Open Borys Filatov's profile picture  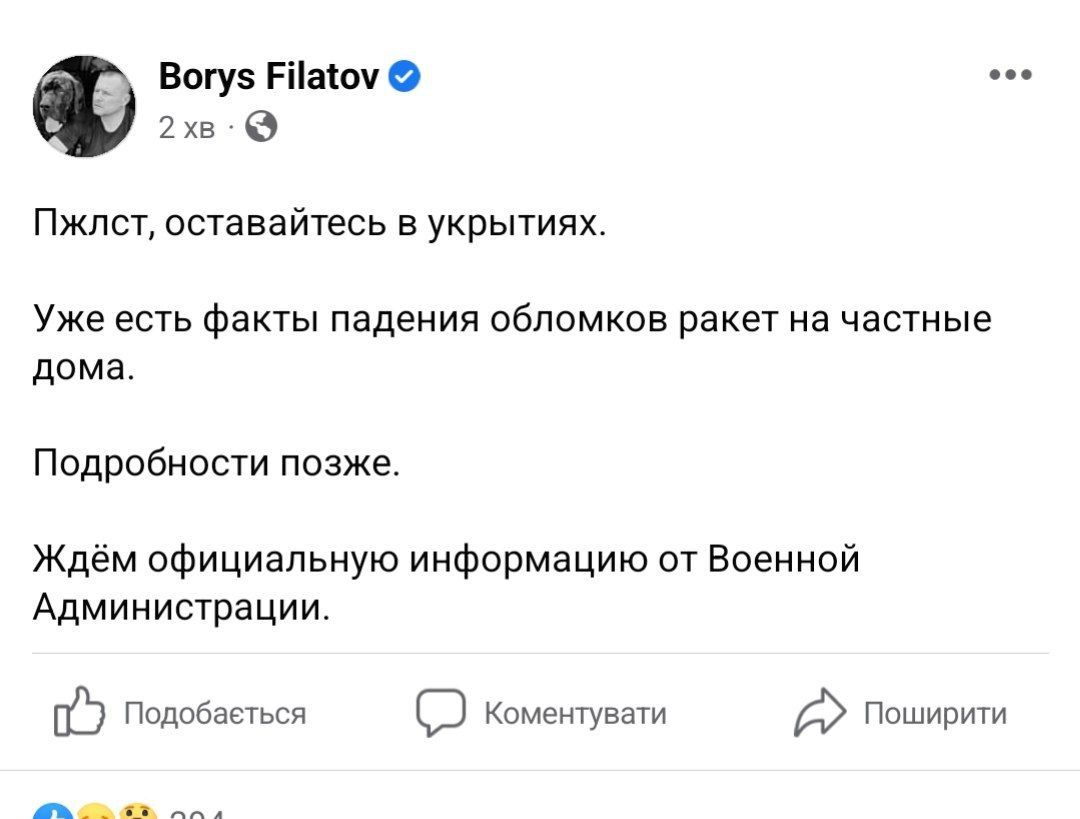point(84,105)
